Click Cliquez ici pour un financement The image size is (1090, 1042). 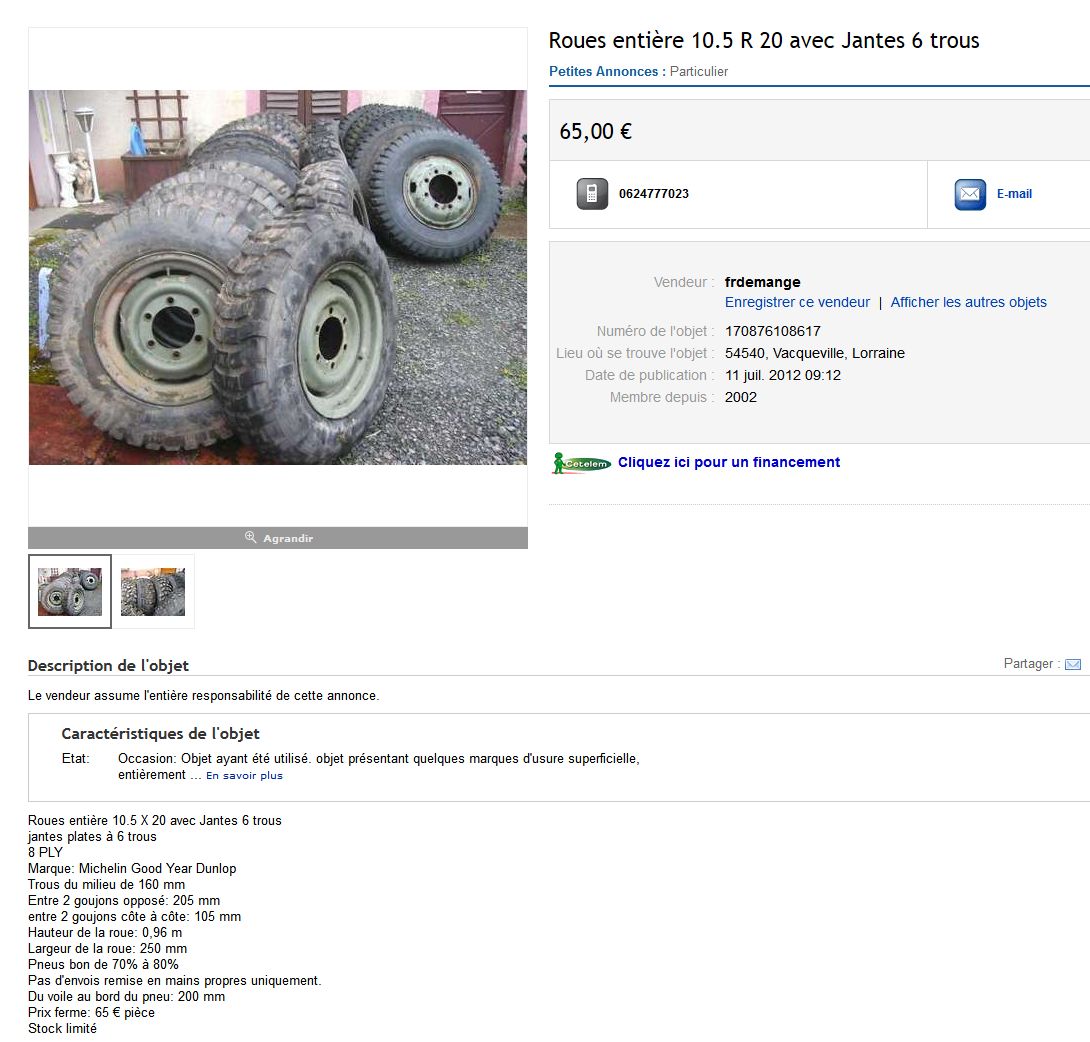tap(729, 462)
